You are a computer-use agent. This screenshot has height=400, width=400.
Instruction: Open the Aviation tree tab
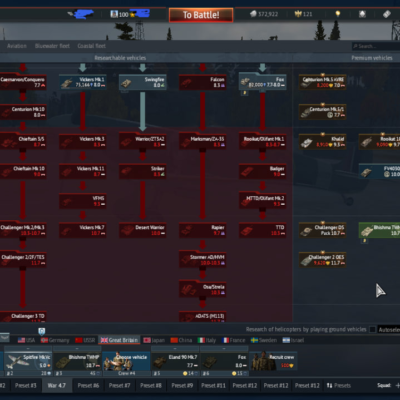coord(17,46)
